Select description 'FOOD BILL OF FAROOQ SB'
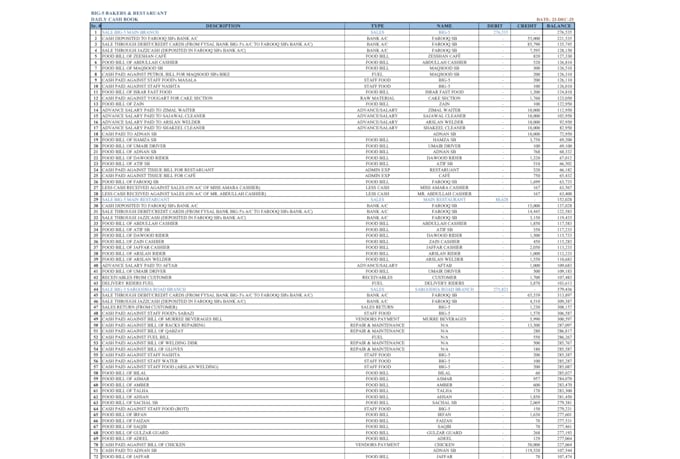The image size is (680, 459). click(130, 182)
